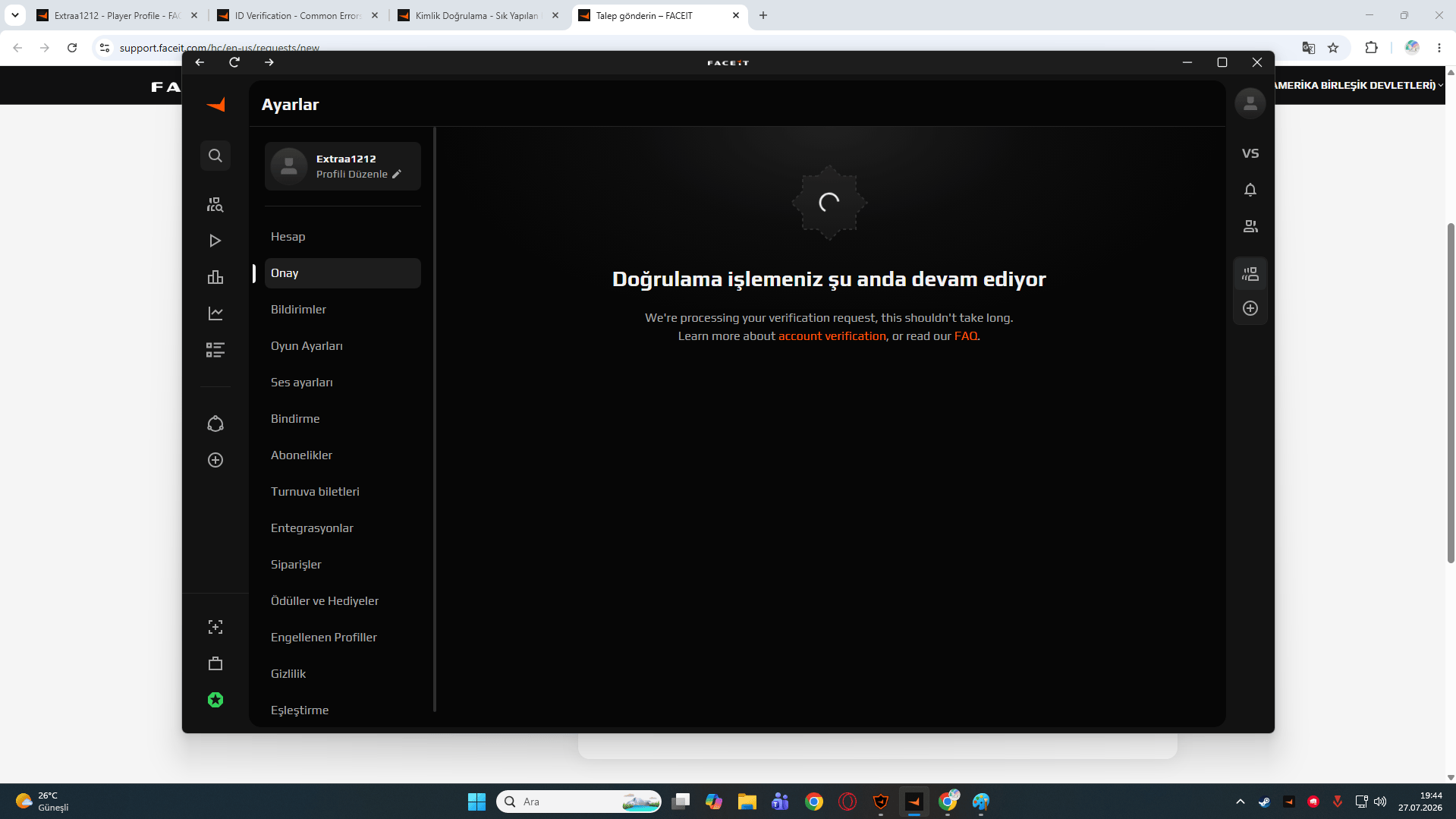Open the Oyun Ayarları section

click(x=343, y=346)
